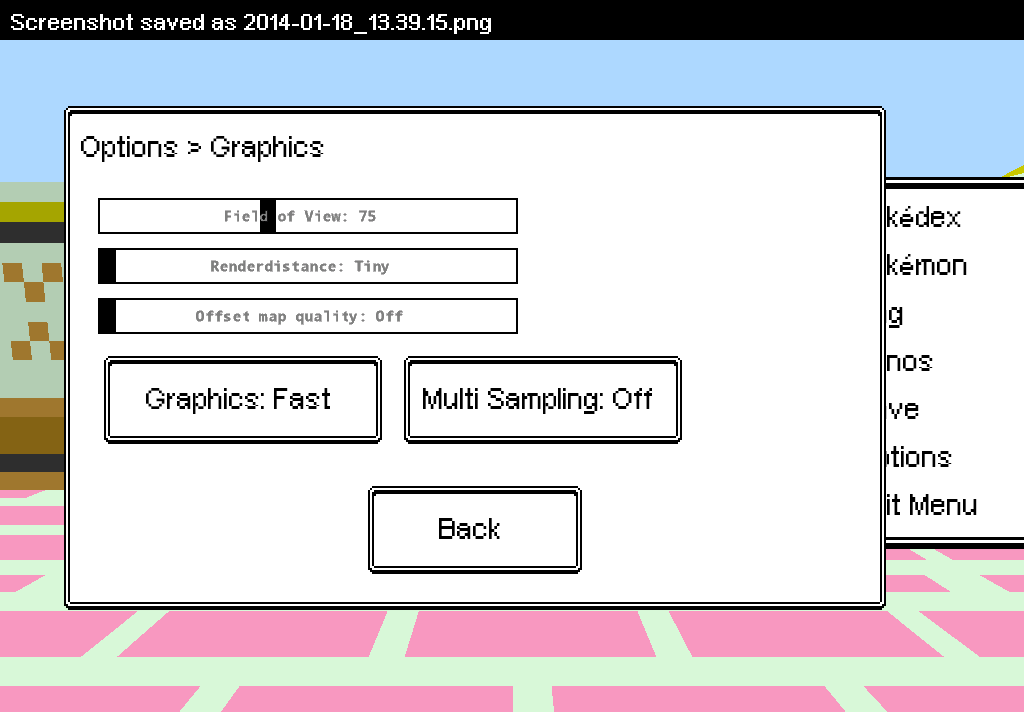Open the Options menu entry
Viewport: 1024px width, 712px height.
[x=919, y=457]
